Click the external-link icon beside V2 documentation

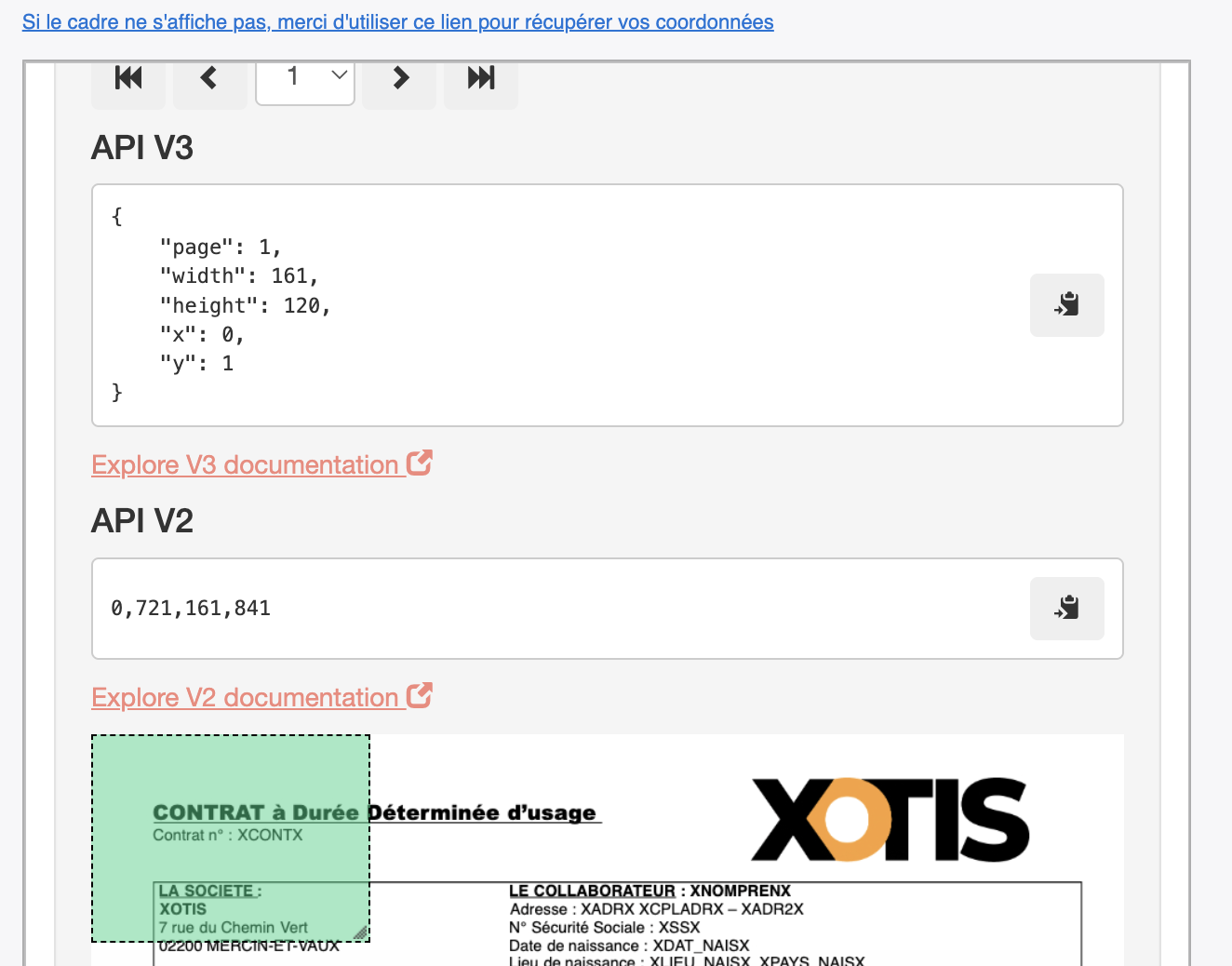click(x=420, y=695)
